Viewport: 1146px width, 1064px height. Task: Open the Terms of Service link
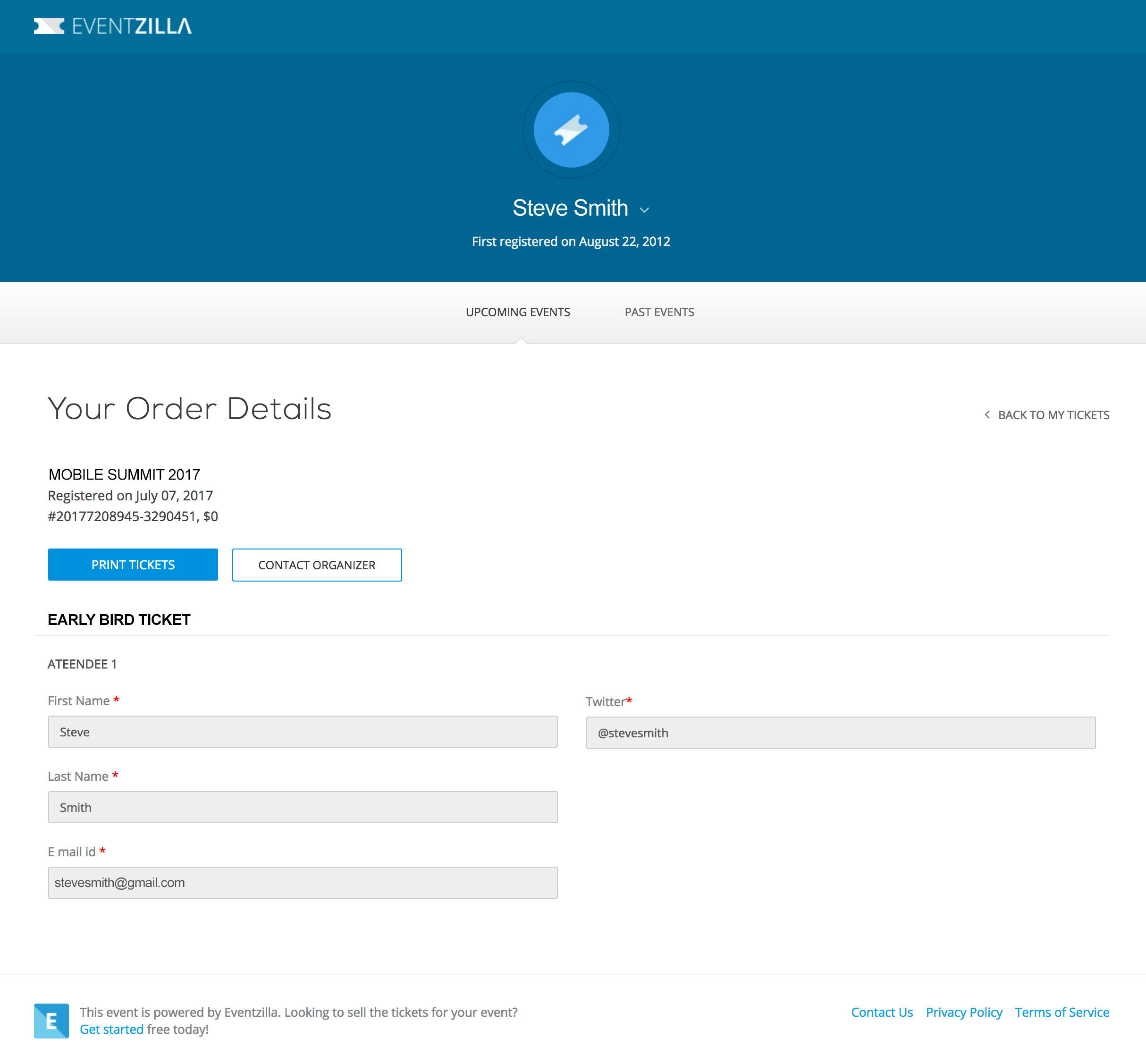[x=1062, y=1012]
